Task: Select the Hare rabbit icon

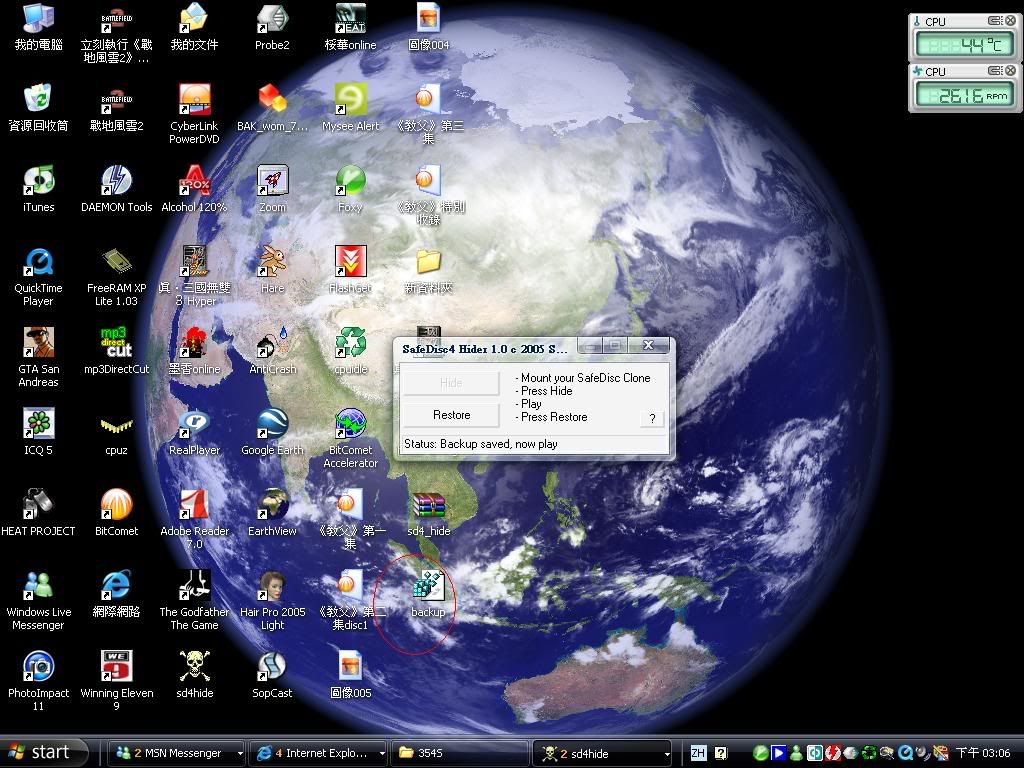Action: point(272,262)
